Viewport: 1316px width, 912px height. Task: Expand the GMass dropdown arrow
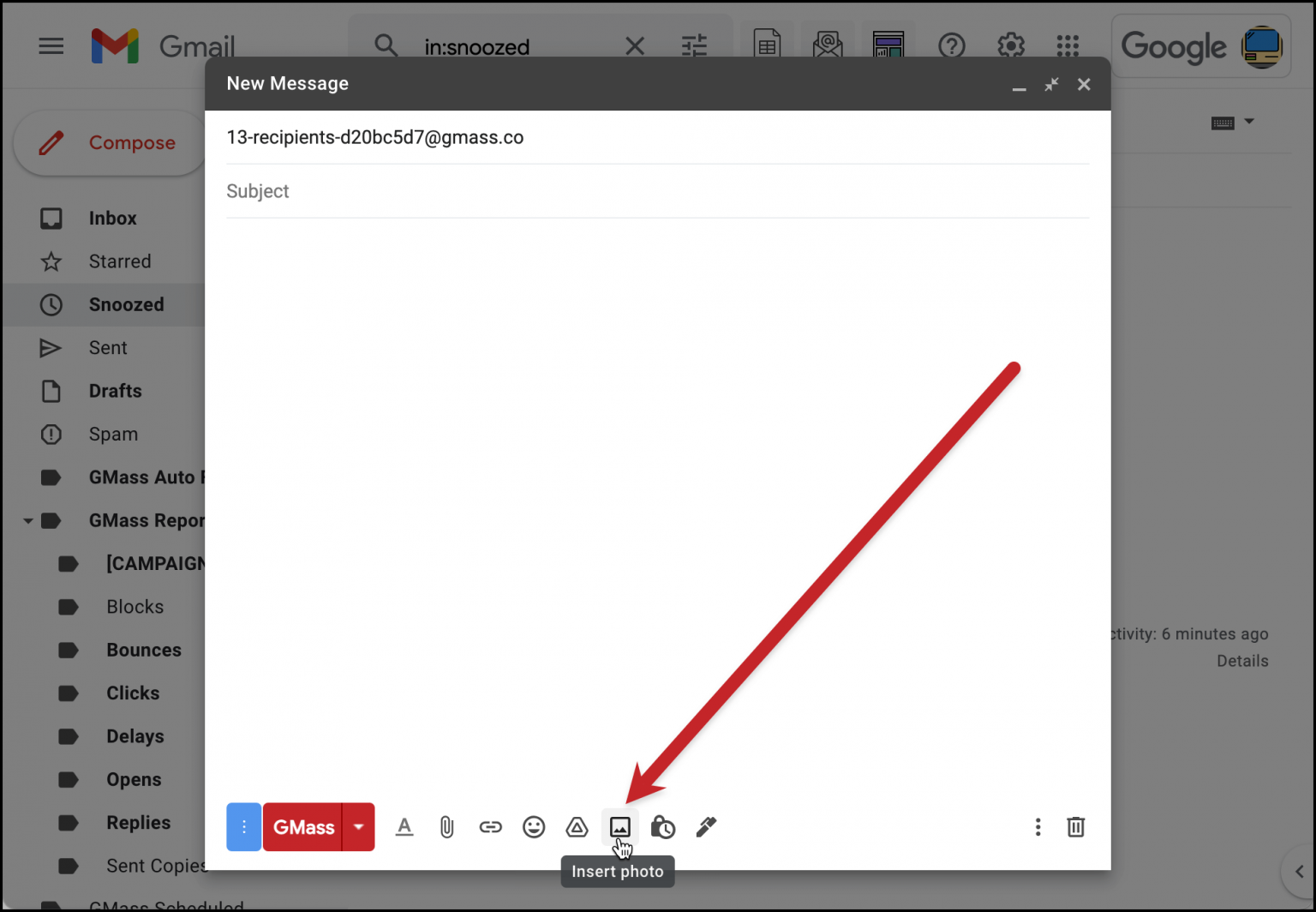click(359, 827)
